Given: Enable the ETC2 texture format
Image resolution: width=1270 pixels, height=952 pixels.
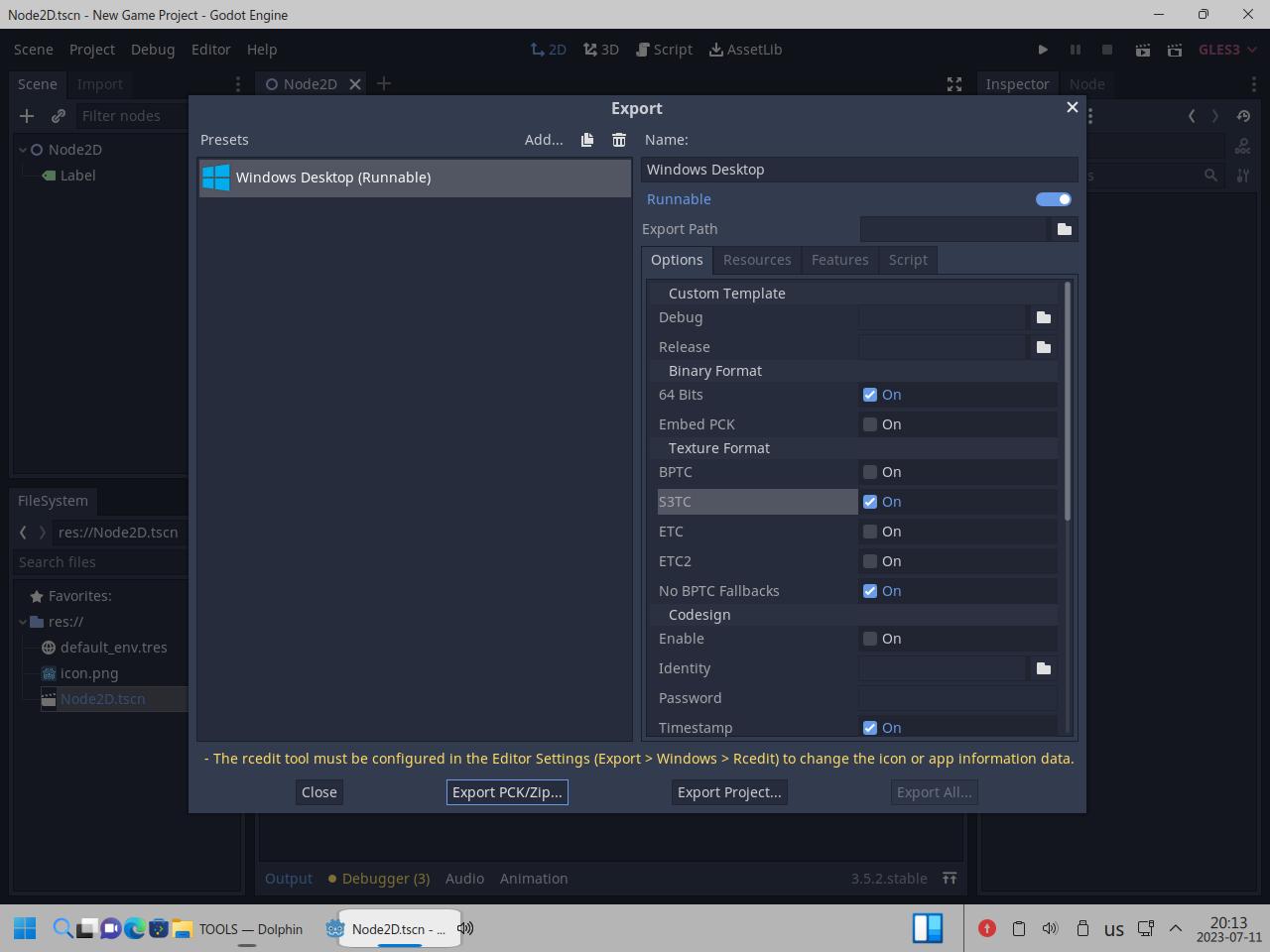Looking at the screenshot, I should (x=870, y=561).
